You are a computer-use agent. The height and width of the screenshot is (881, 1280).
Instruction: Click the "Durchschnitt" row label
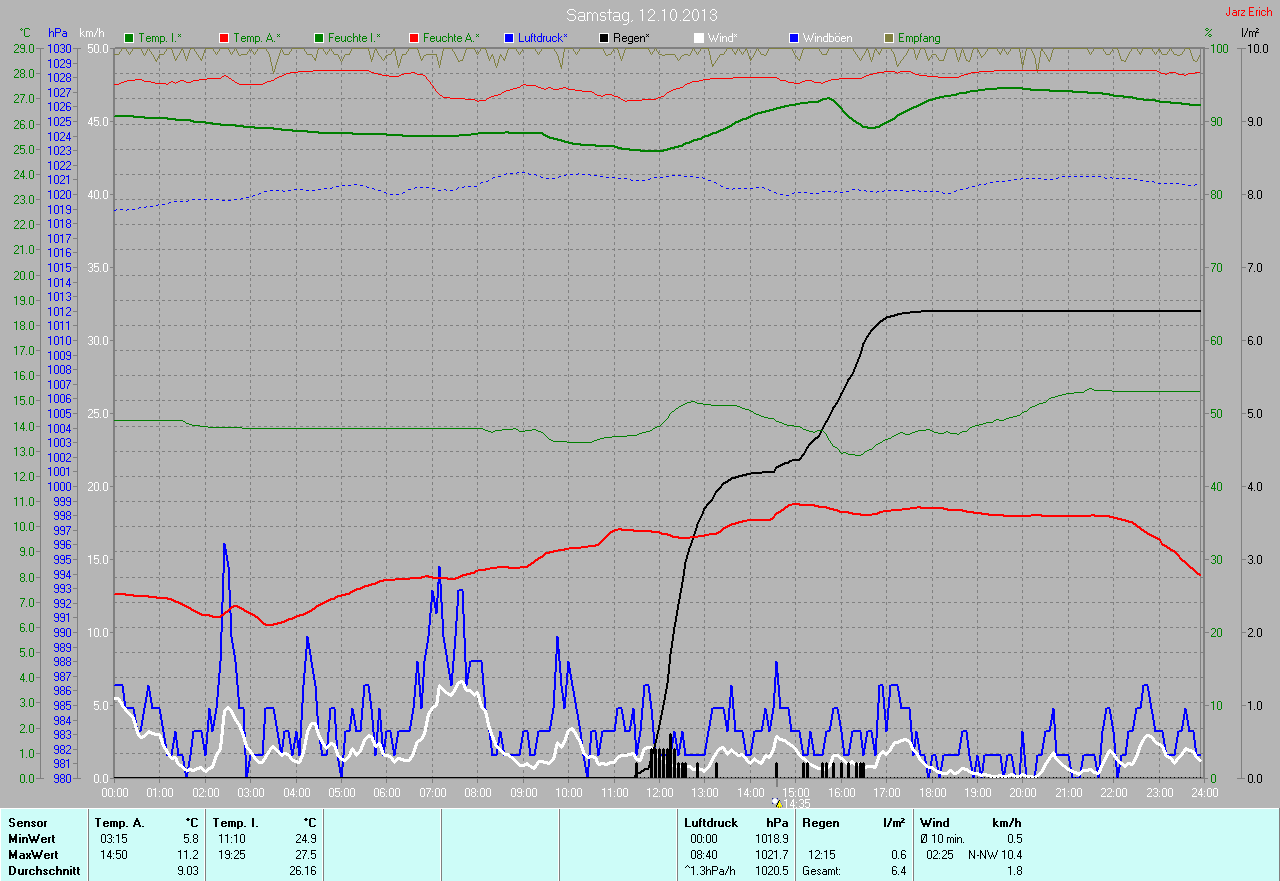(44, 871)
